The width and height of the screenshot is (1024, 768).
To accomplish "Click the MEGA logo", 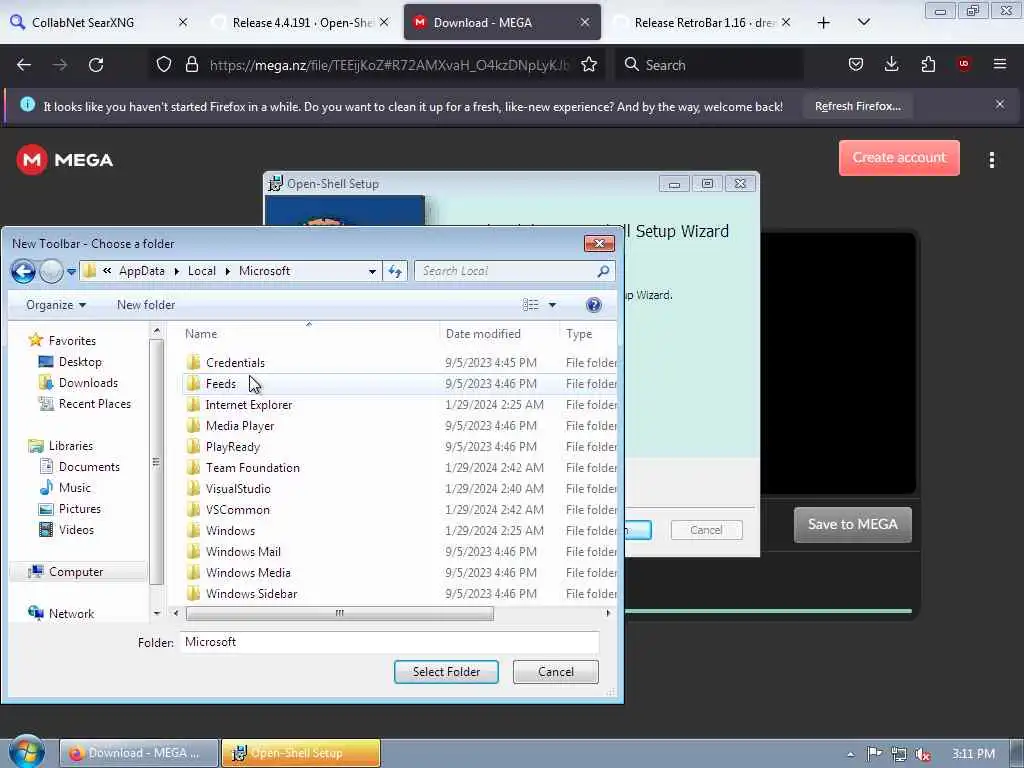I will pos(65,160).
